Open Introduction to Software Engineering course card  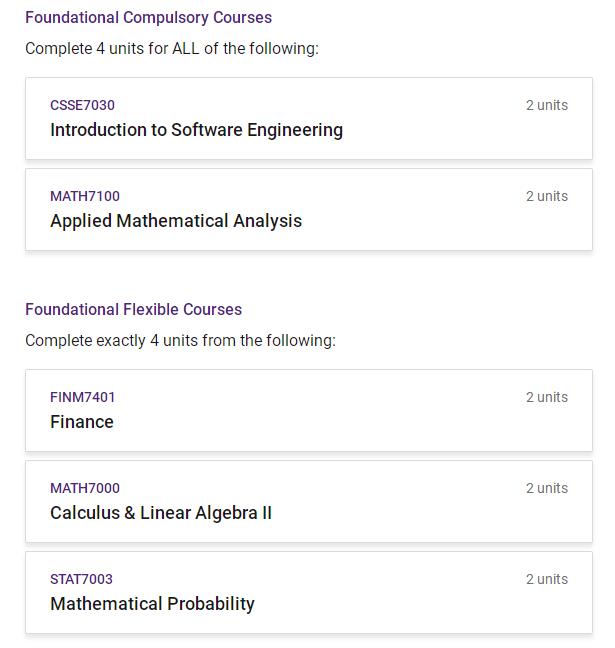pos(309,118)
